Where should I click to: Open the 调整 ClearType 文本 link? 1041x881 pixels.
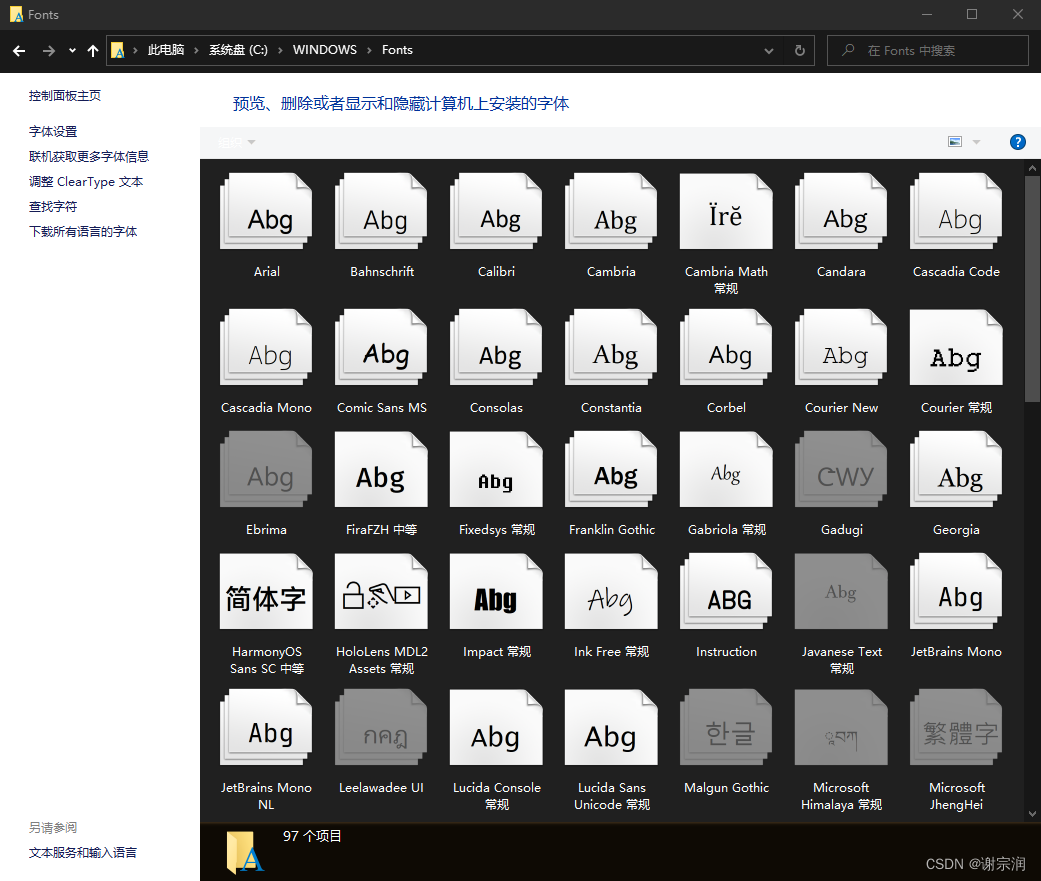tap(86, 181)
